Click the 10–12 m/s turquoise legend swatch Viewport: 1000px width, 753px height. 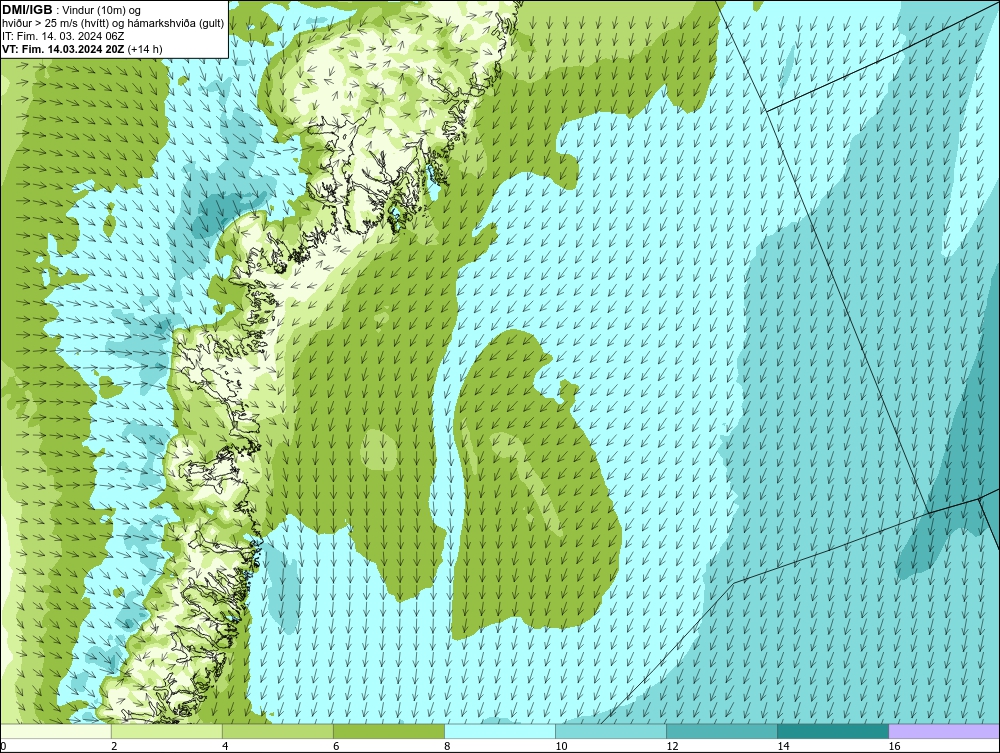point(611,731)
